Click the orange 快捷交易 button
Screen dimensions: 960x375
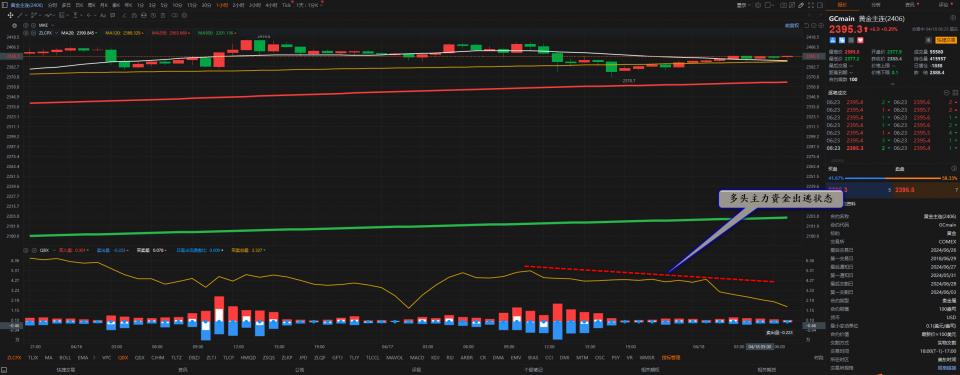point(946,40)
